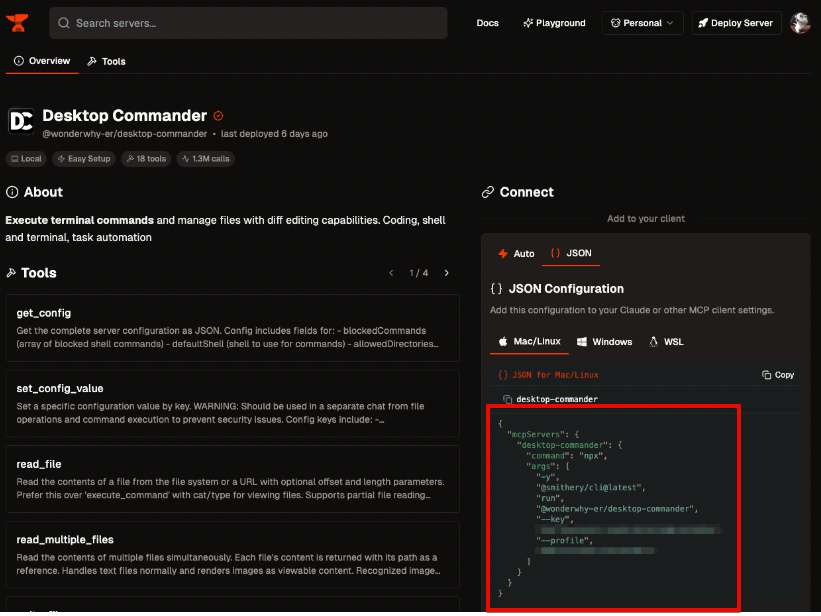Select the WSL platform tab
Image resolution: width=821 pixels, height=616 pixels.
click(666, 342)
